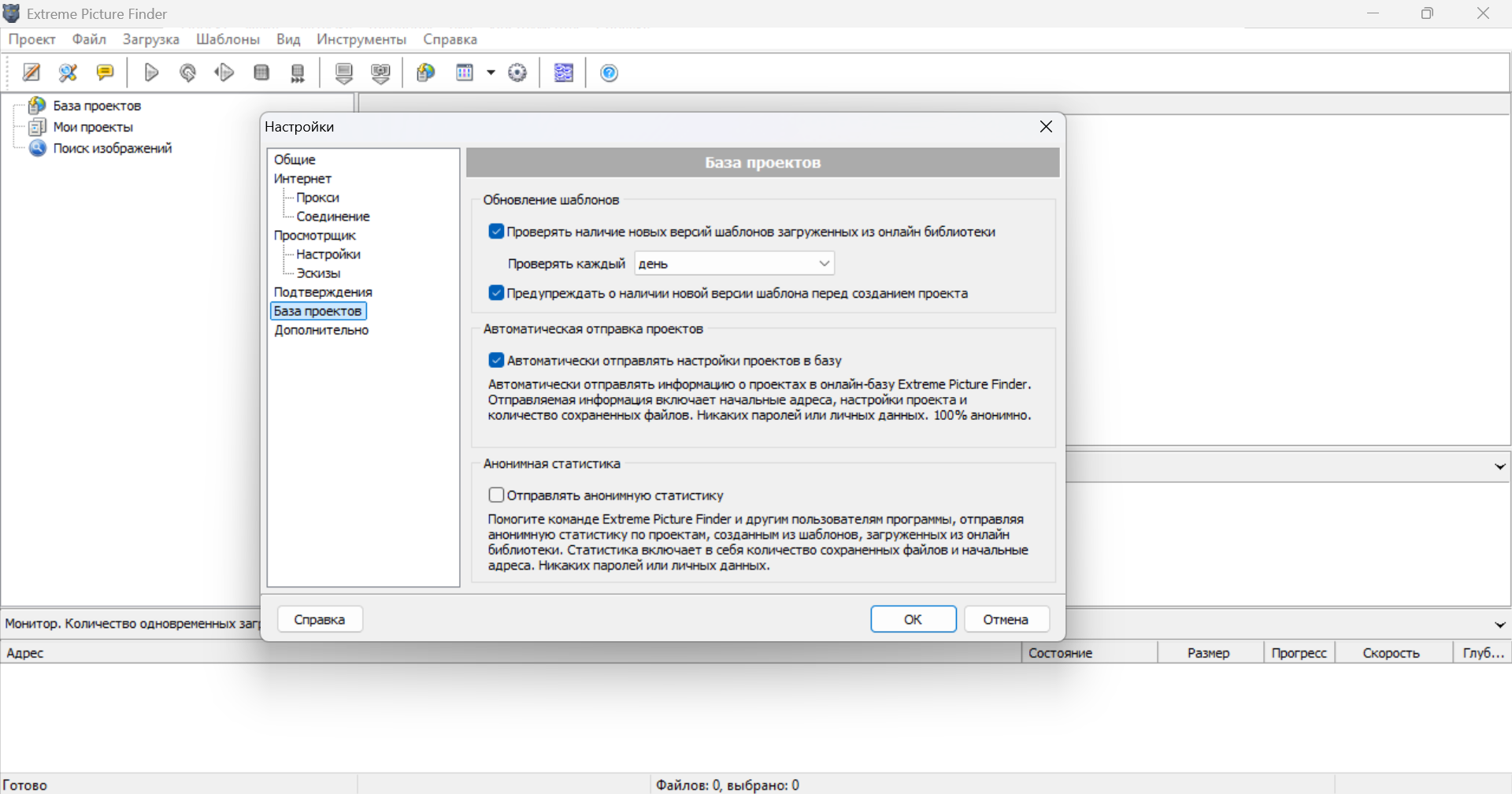Click the blue wavy lines toolbar icon
The width and height of the screenshot is (1512, 794).
[564, 72]
